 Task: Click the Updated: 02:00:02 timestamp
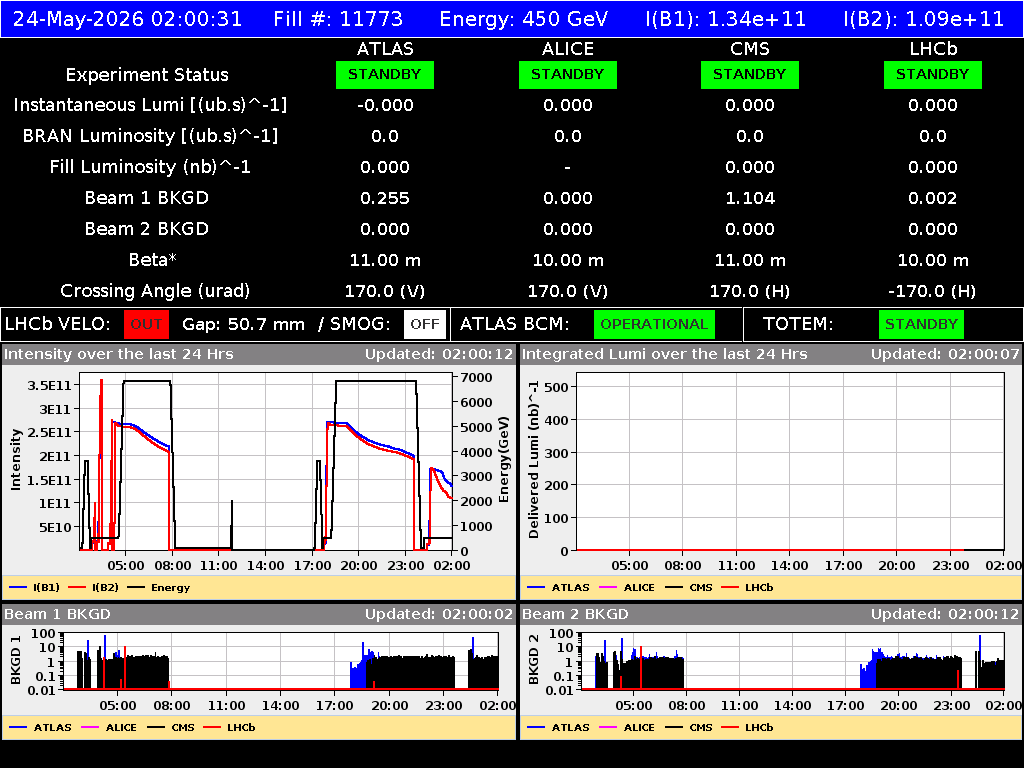440,615
